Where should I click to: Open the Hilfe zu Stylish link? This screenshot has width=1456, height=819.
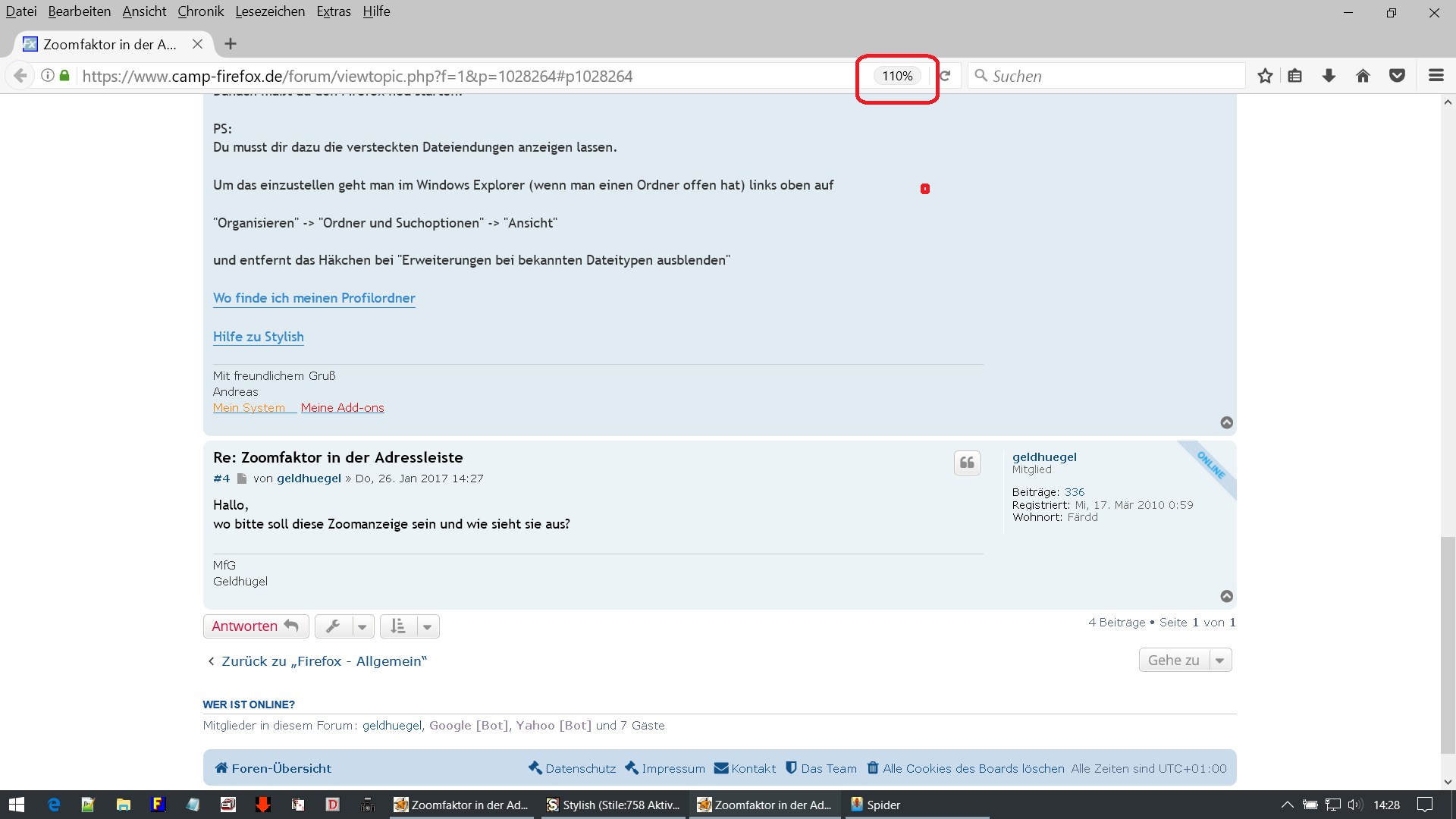[x=258, y=337]
